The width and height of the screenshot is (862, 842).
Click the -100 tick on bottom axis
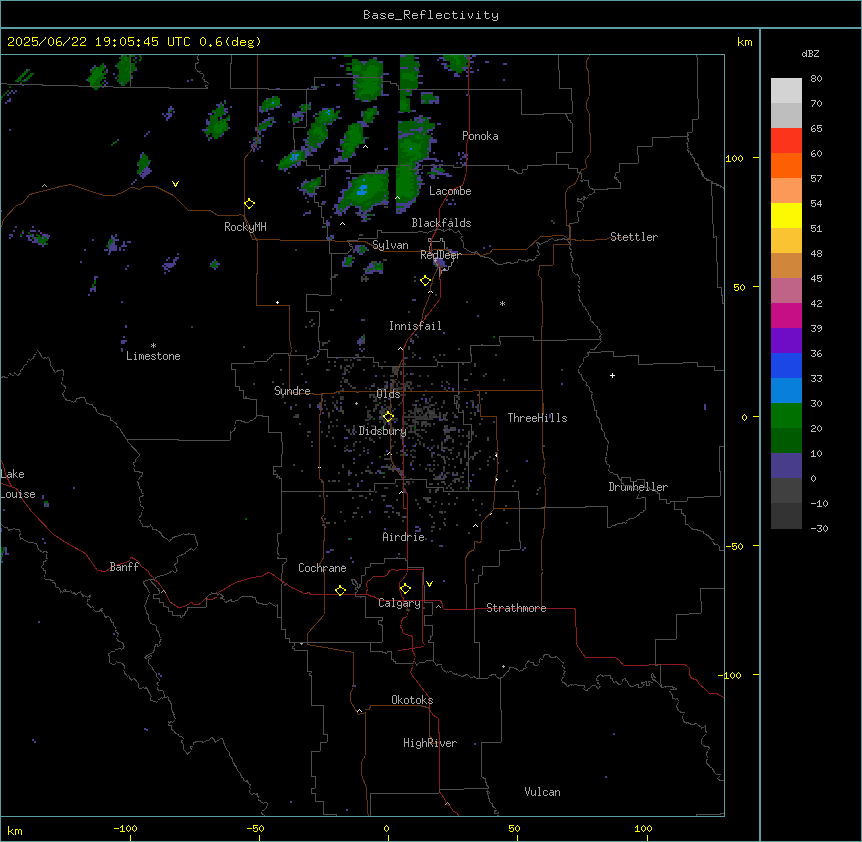[125, 828]
